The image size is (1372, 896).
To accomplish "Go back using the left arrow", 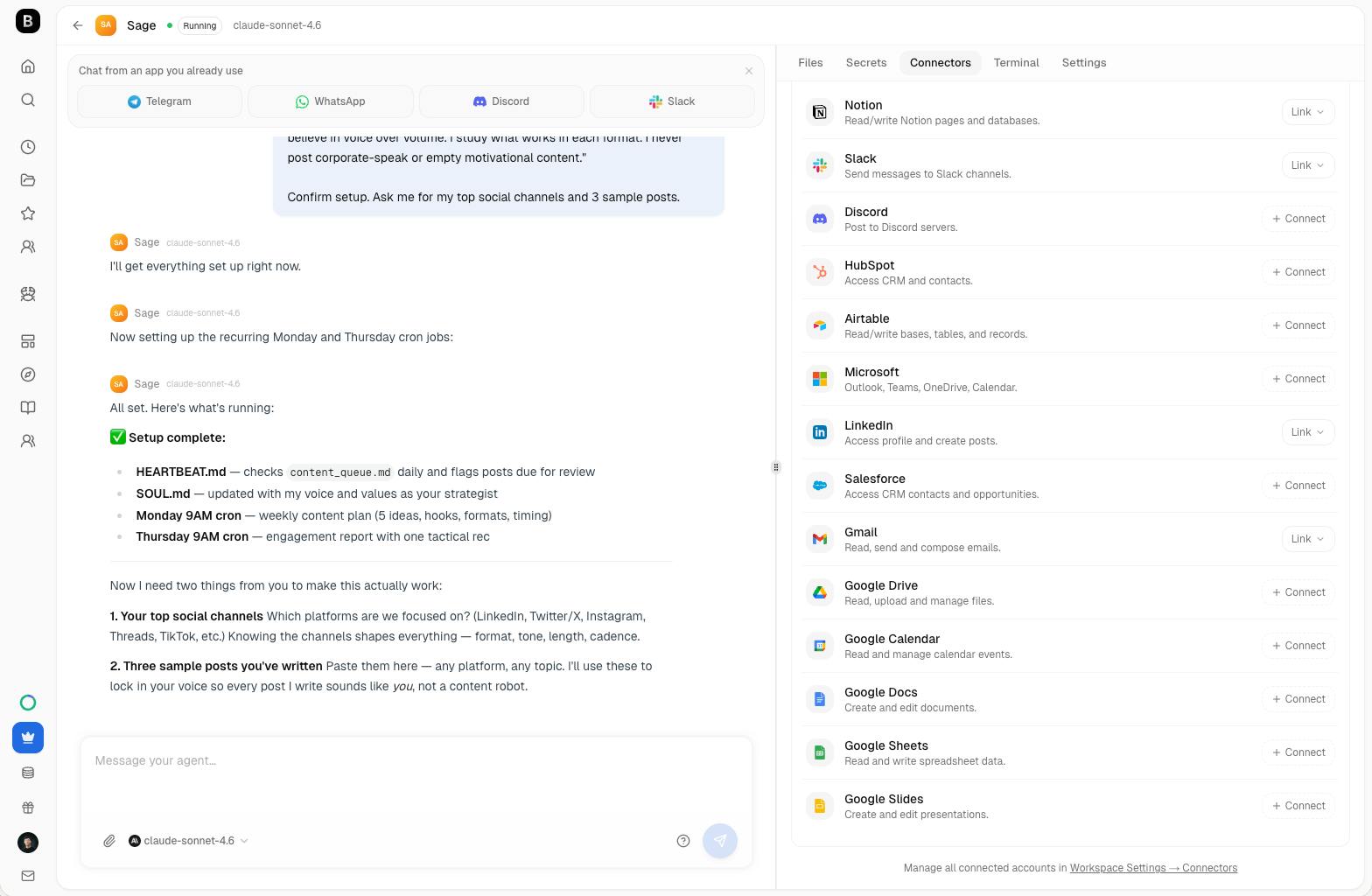I will (x=78, y=25).
